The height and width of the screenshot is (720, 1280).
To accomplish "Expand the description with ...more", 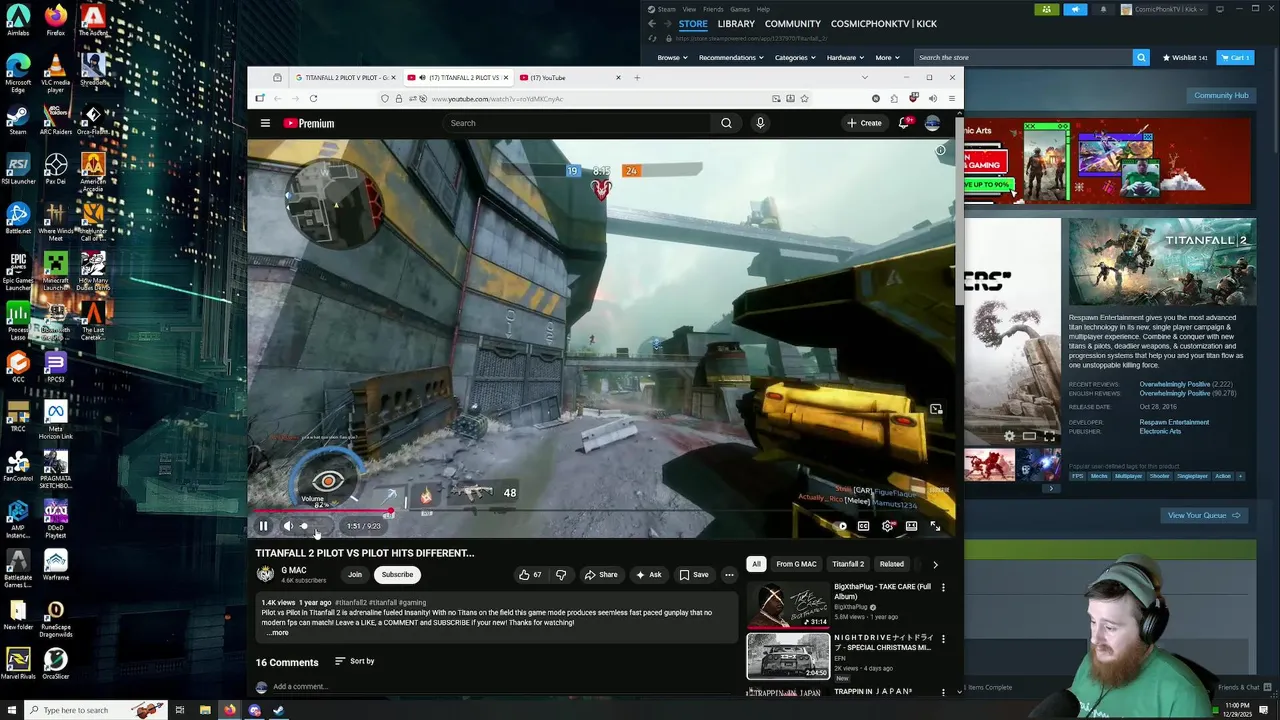I will coord(277,632).
